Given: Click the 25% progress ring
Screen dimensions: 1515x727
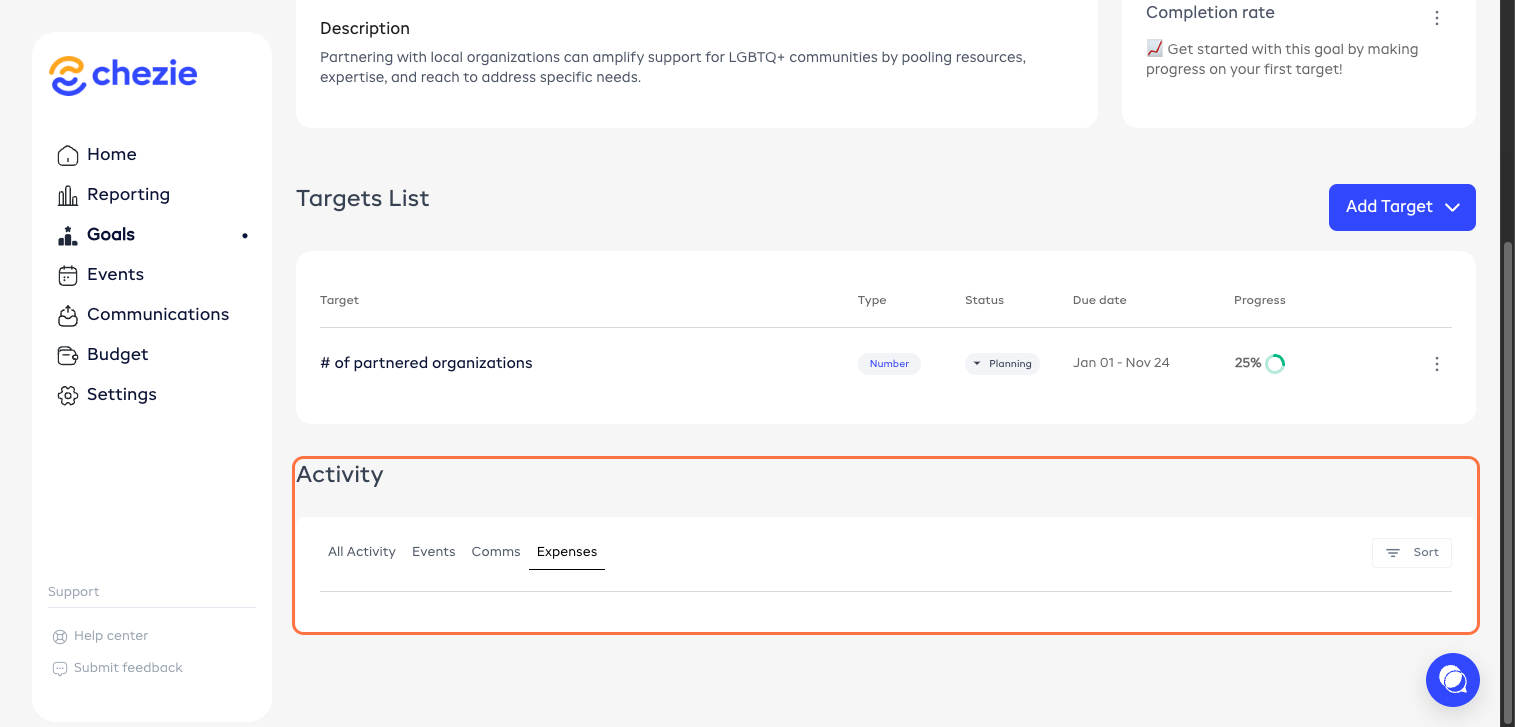Looking at the screenshot, I should pyautogui.click(x=1275, y=364).
